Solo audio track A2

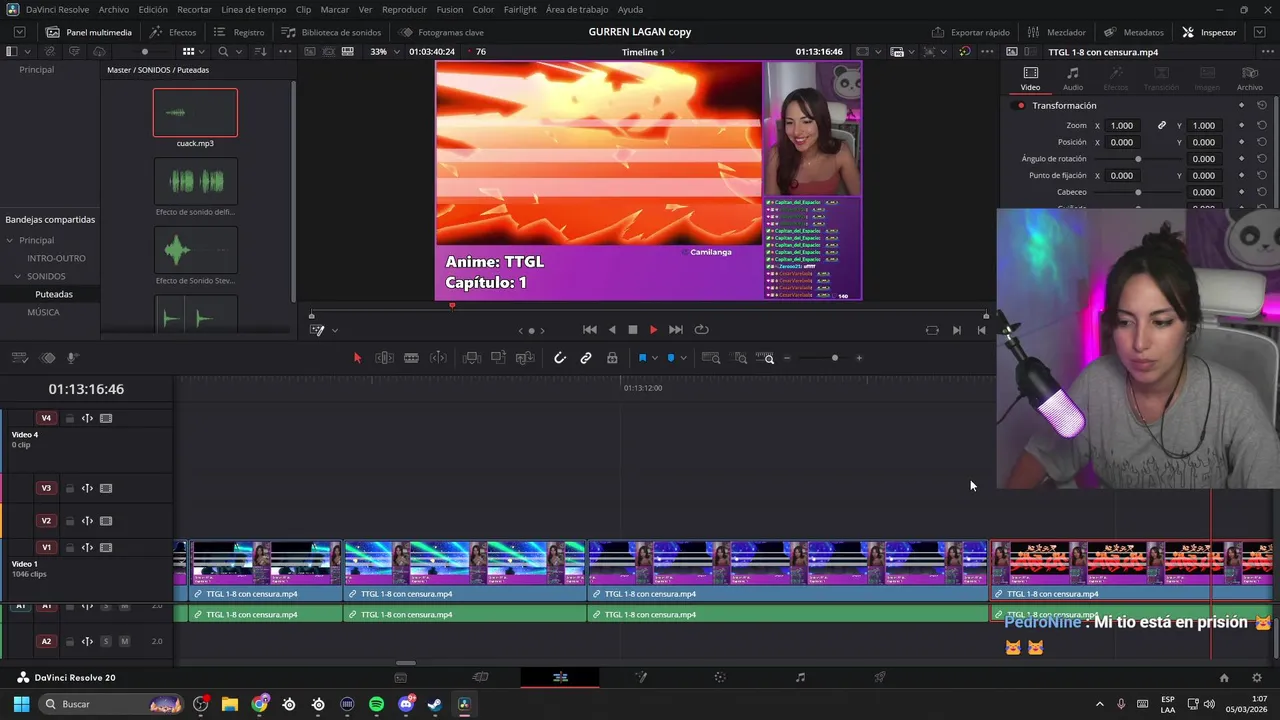point(105,642)
